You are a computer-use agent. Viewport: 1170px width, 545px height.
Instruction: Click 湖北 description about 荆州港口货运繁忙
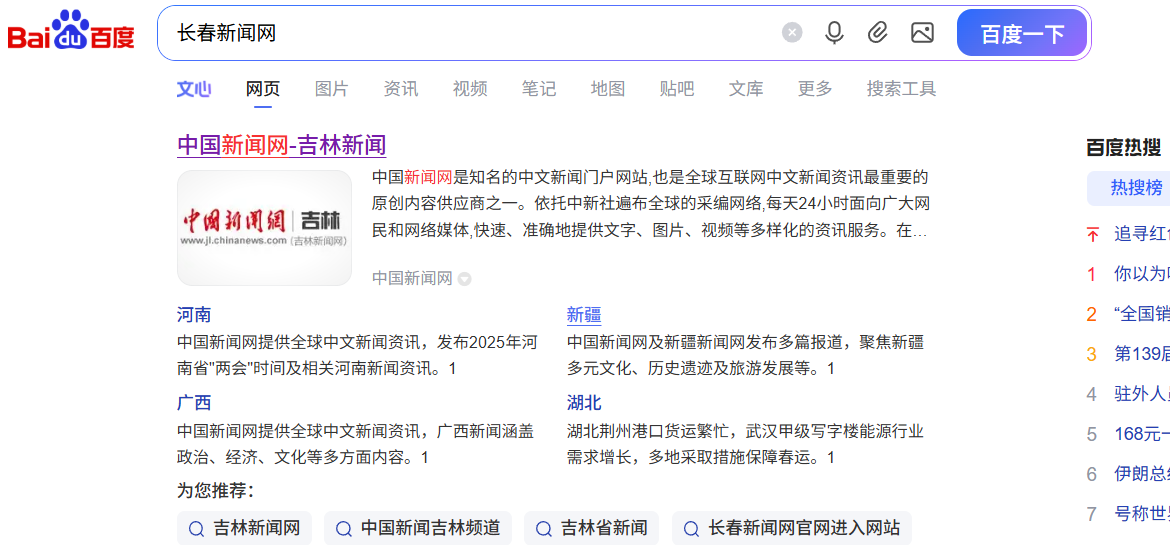(745, 444)
